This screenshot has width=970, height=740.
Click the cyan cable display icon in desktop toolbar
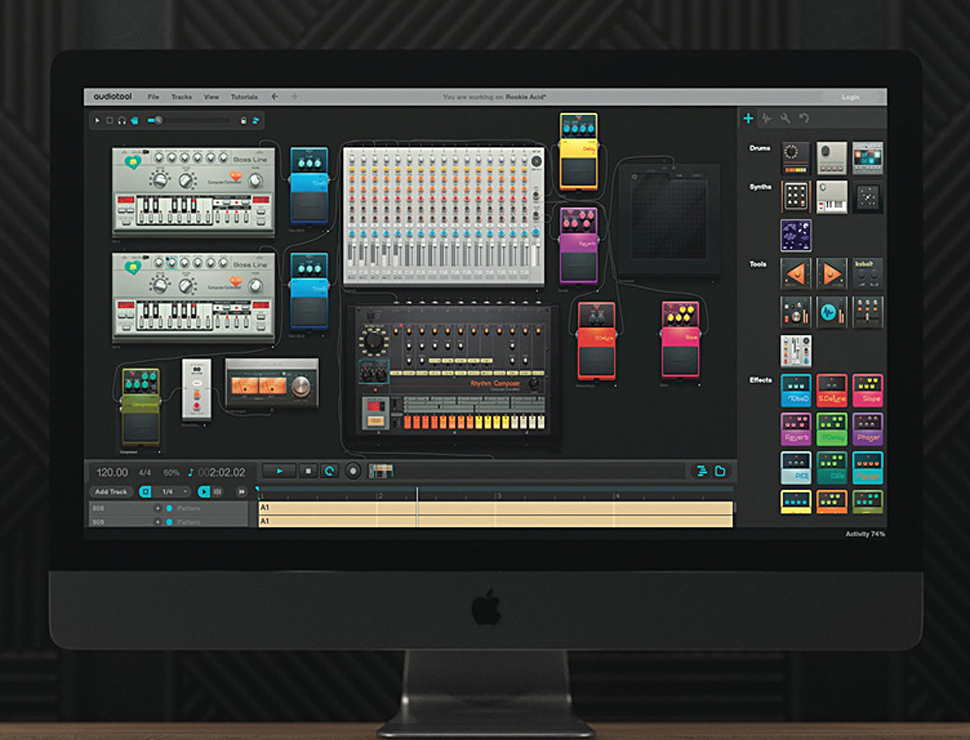coord(255,121)
